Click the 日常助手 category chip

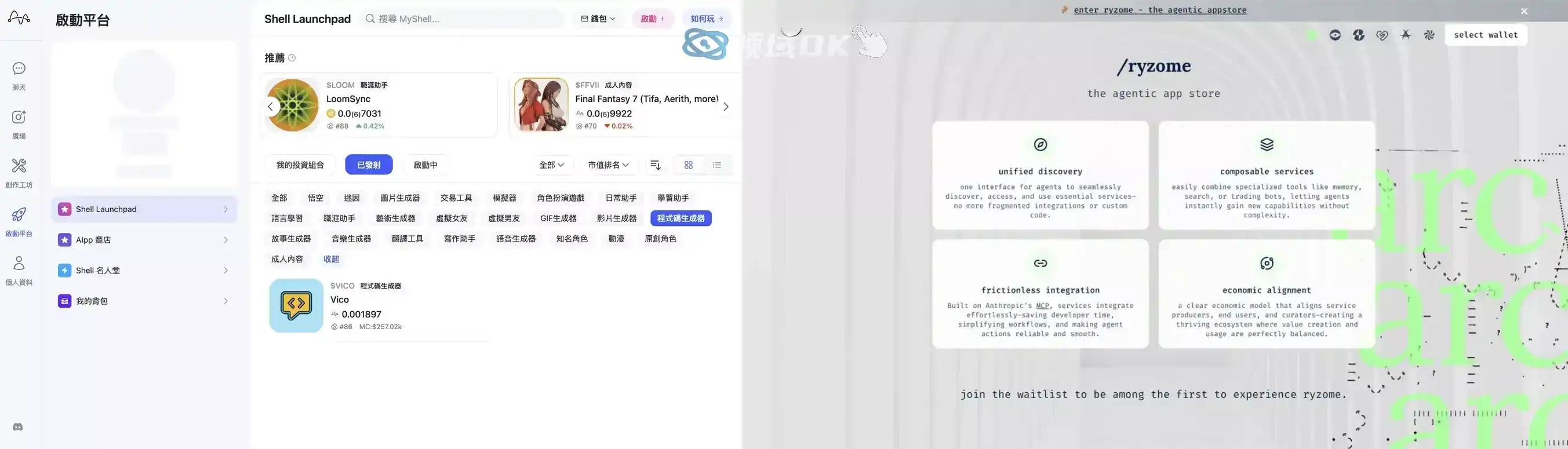pyautogui.click(x=621, y=198)
